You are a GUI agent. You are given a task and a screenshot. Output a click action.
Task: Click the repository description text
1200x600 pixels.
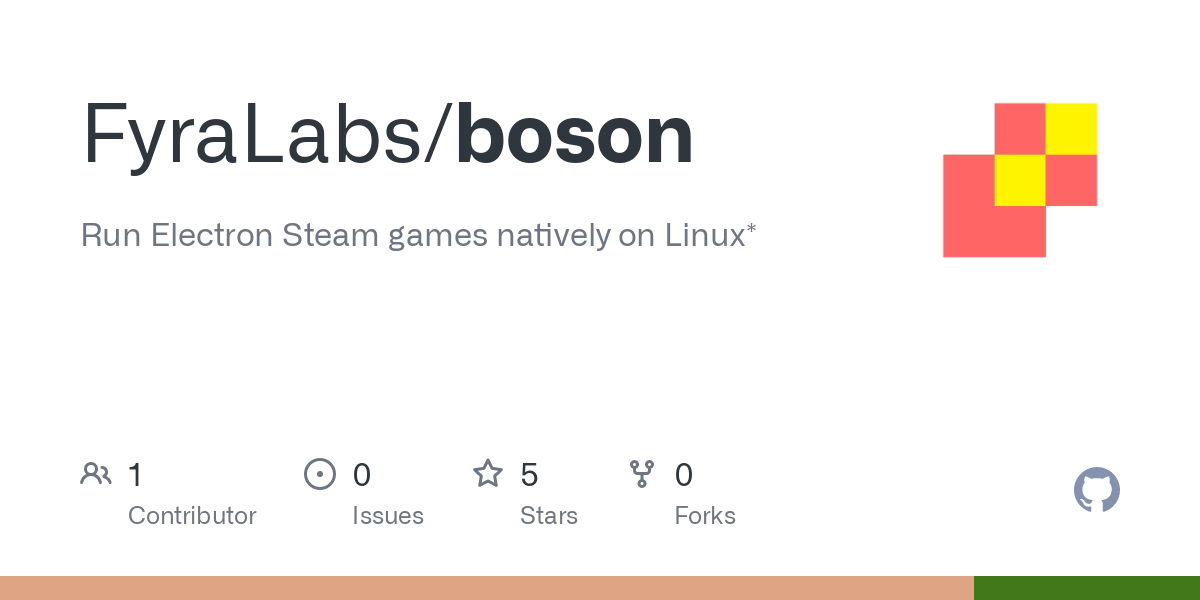click(x=418, y=236)
